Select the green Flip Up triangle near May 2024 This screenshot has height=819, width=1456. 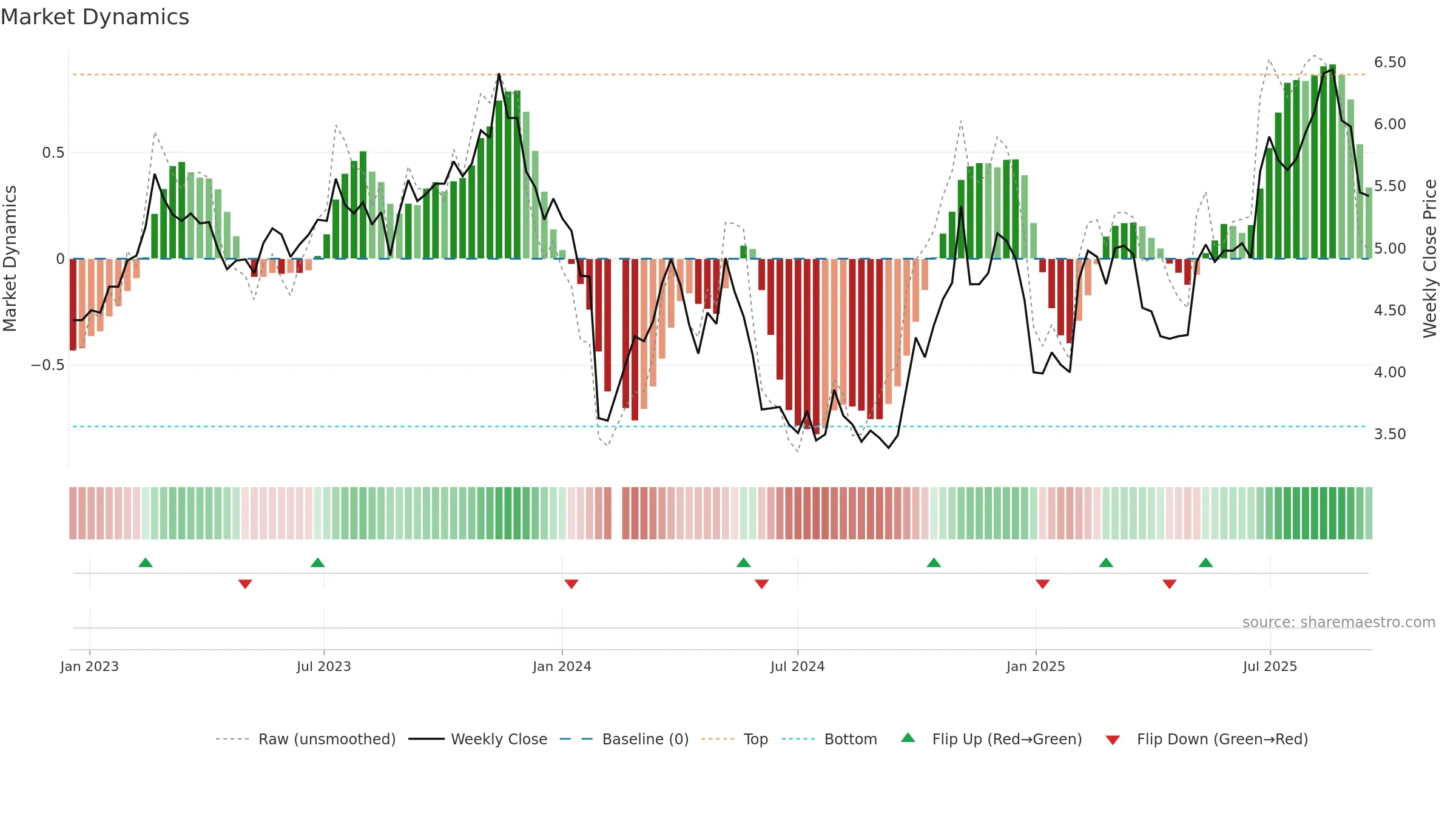(744, 562)
